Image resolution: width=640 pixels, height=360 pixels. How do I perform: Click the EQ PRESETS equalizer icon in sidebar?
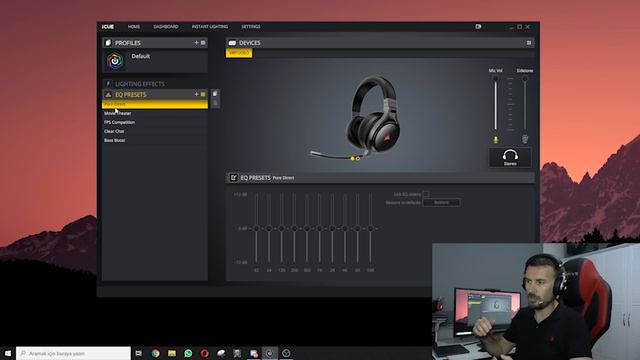(x=108, y=95)
